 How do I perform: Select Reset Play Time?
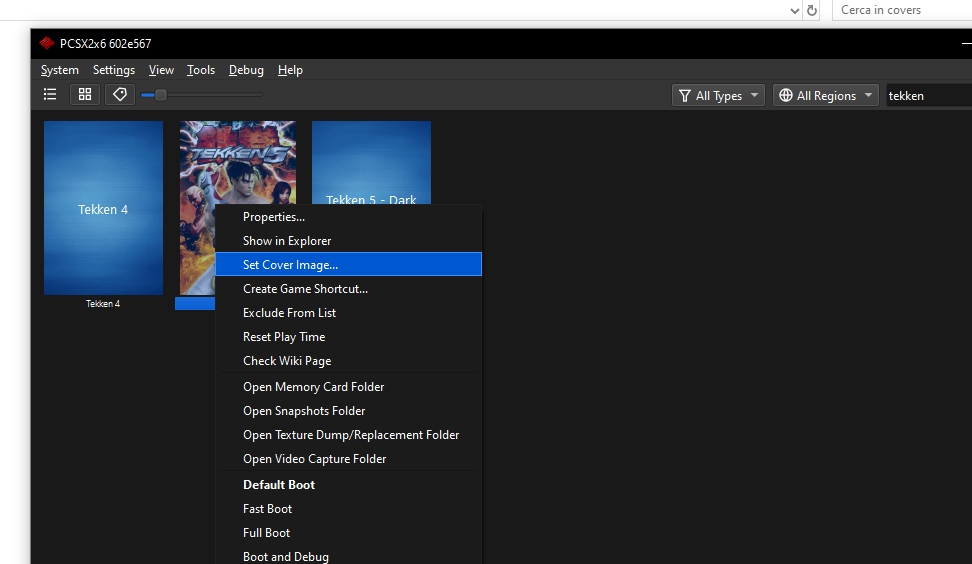(x=348, y=337)
